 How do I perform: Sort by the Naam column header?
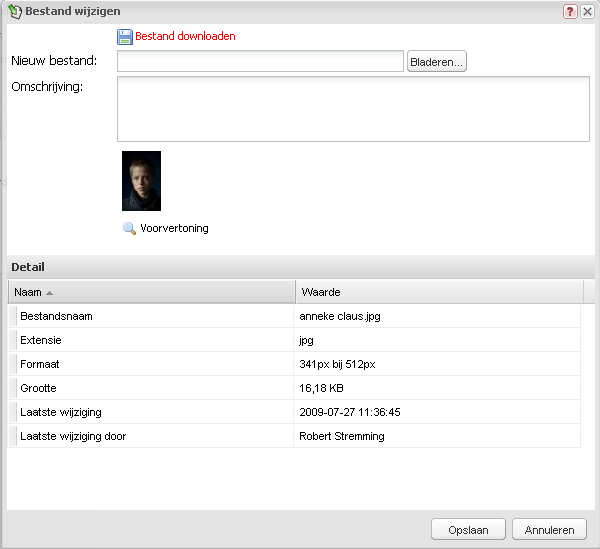152,292
